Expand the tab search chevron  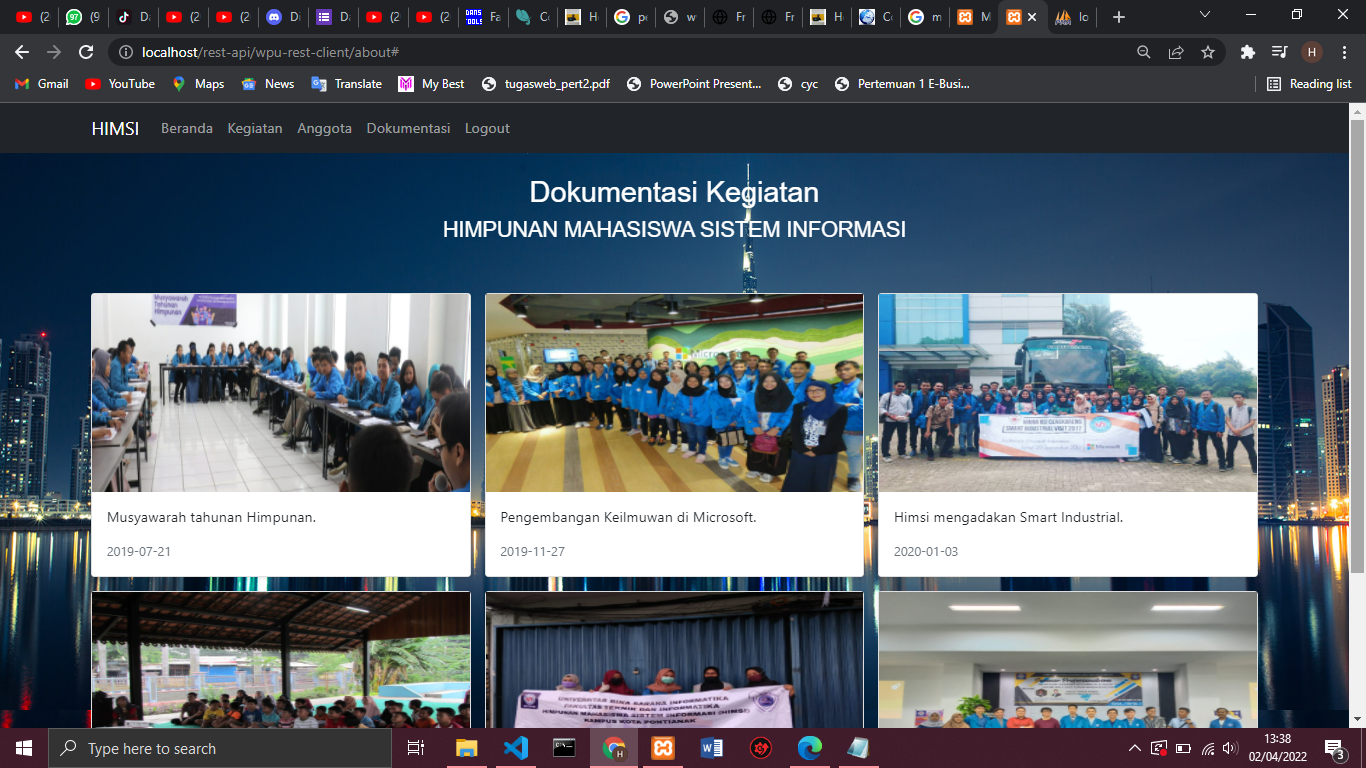click(1204, 16)
